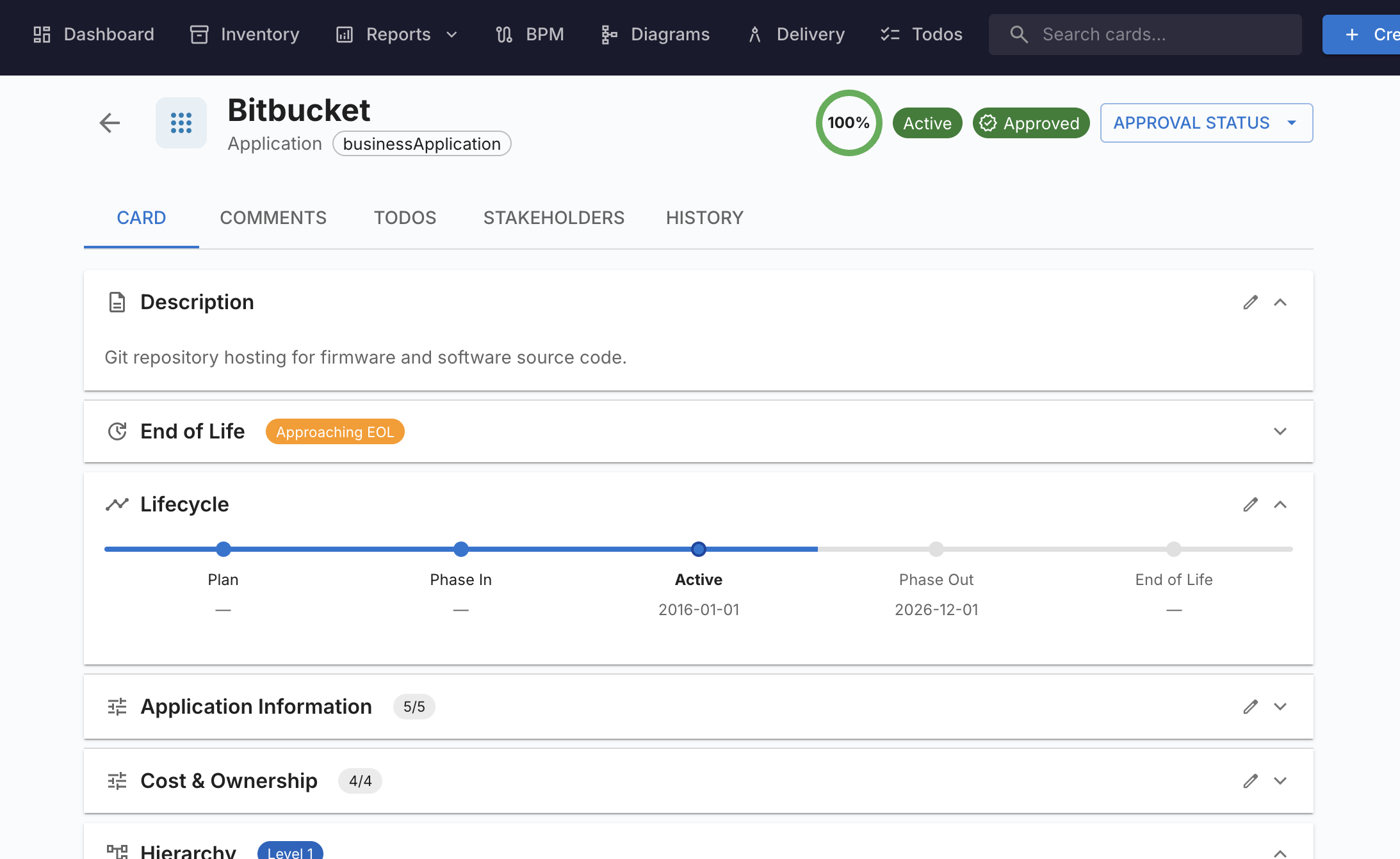Edit the Description section via pencil icon
This screenshot has width=1400, height=859.
click(1250, 302)
